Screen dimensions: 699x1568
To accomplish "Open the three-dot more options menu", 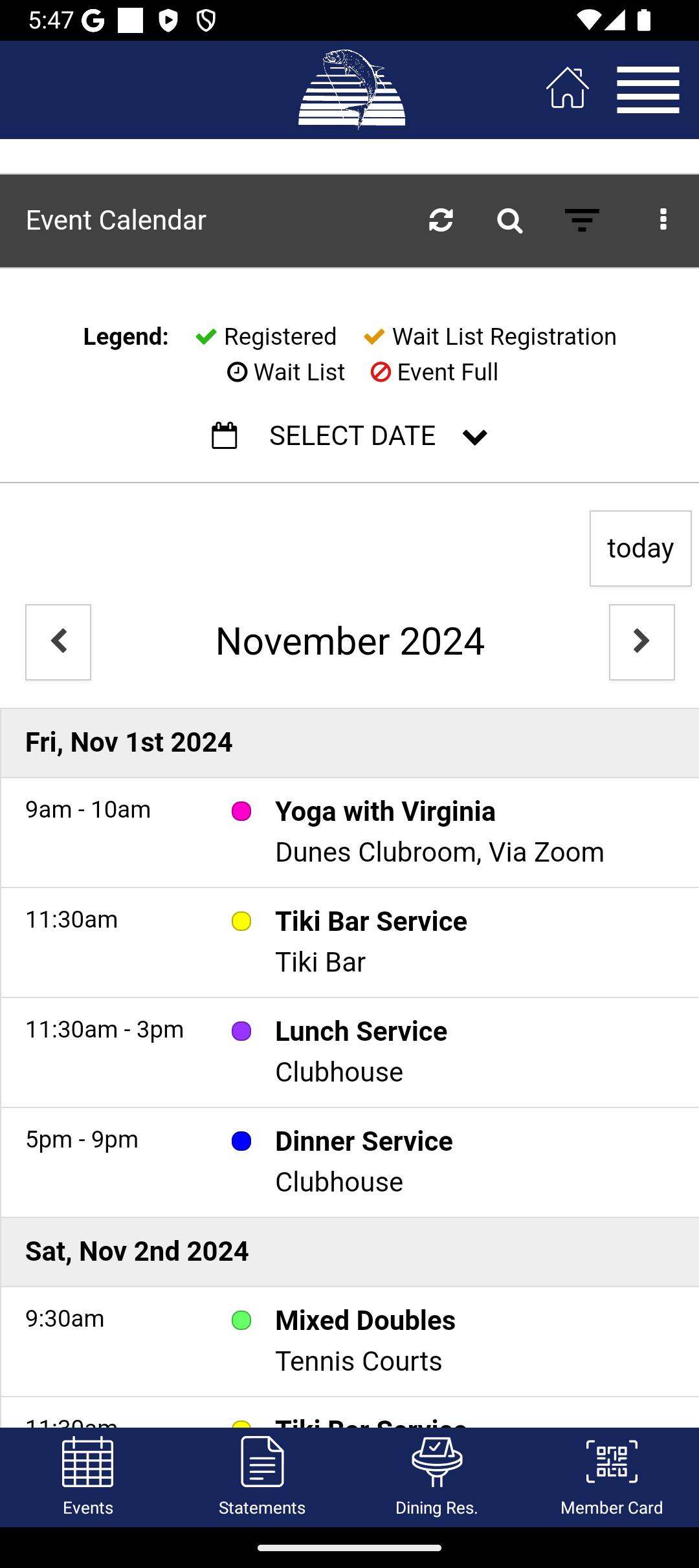I will [663, 220].
